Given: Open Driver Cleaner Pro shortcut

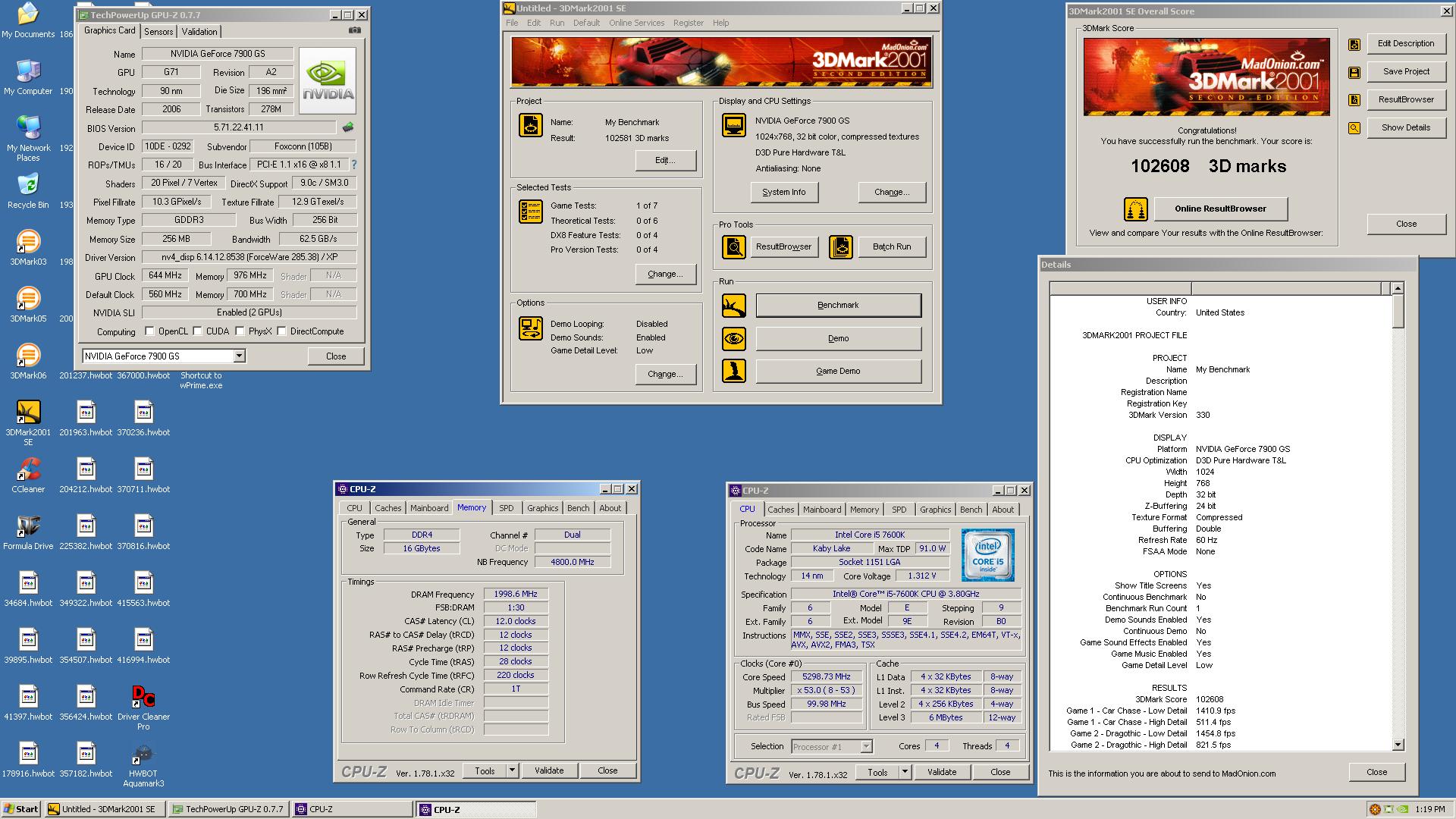Looking at the screenshot, I should [143, 708].
